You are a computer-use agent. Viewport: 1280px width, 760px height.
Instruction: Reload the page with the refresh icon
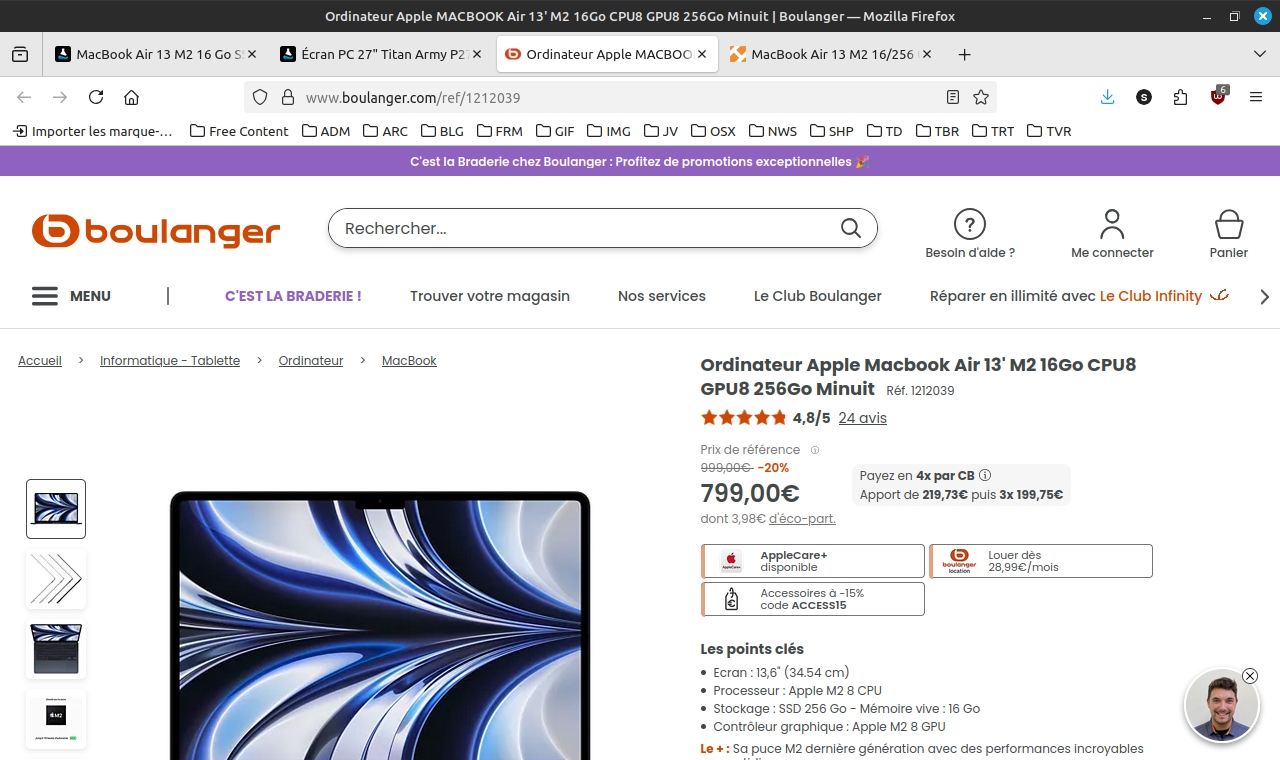pyautogui.click(x=96, y=97)
